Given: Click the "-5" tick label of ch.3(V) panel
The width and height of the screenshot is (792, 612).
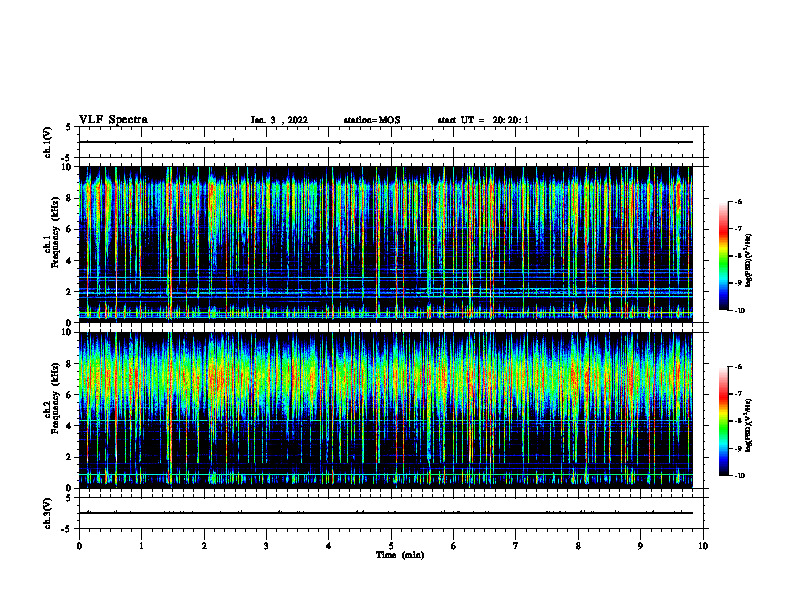Looking at the screenshot, I should point(67,529).
